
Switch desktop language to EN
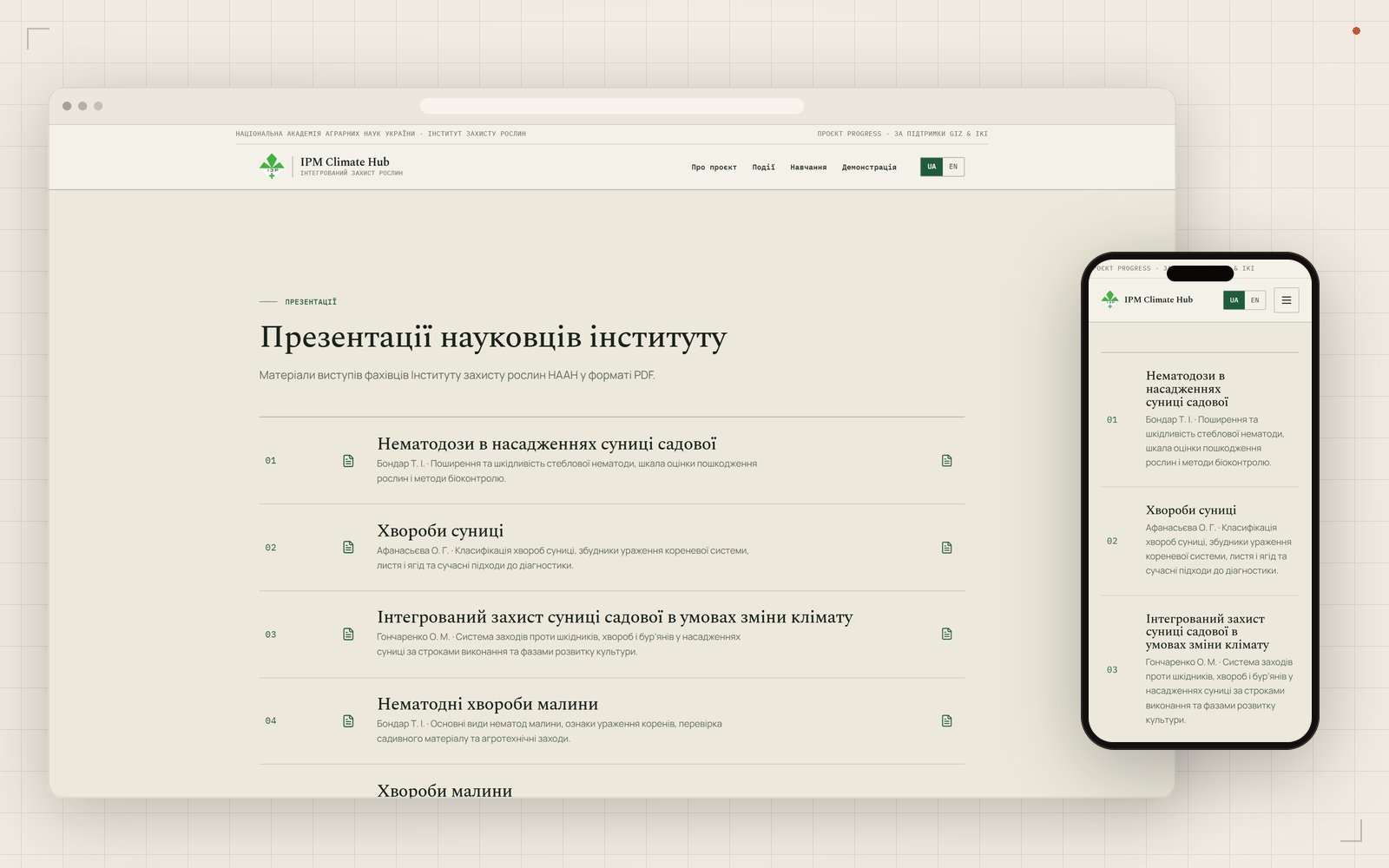point(953,167)
